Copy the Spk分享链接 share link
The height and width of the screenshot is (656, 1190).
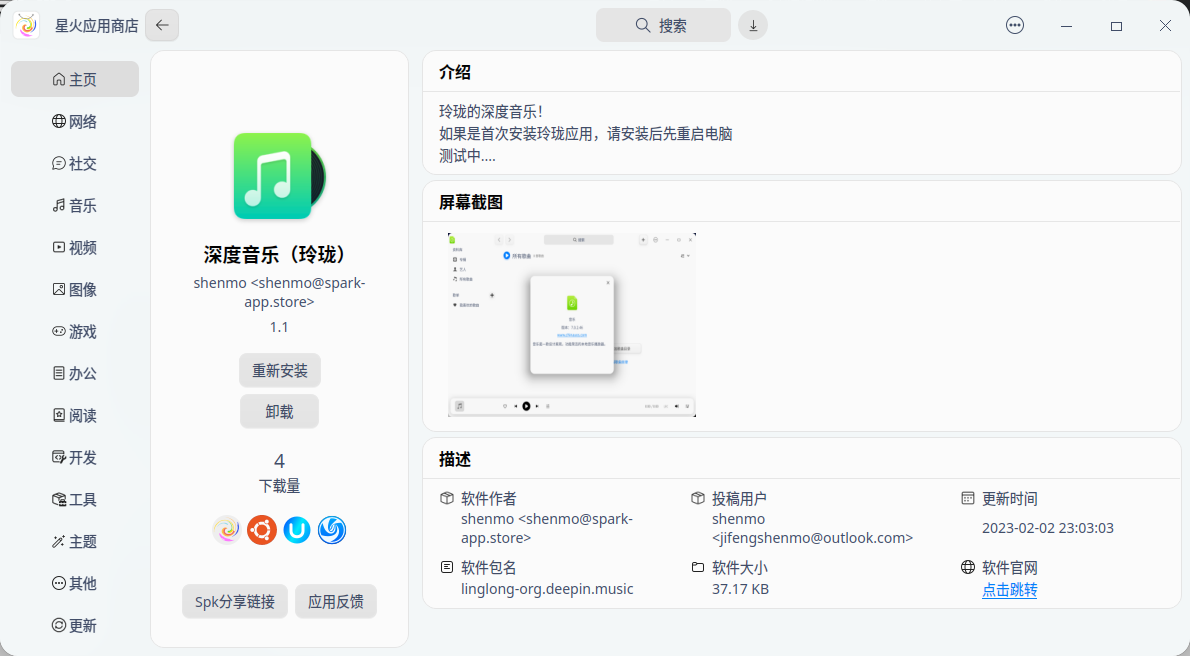pyautogui.click(x=235, y=601)
